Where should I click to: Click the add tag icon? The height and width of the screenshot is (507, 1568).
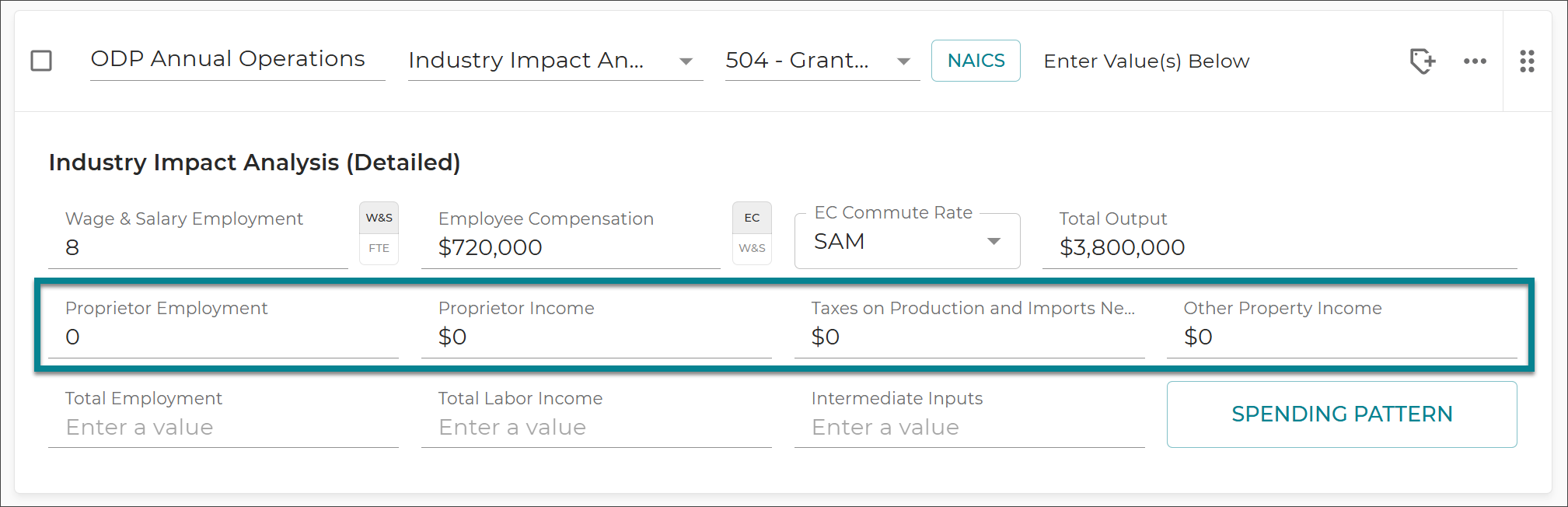[1423, 61]
